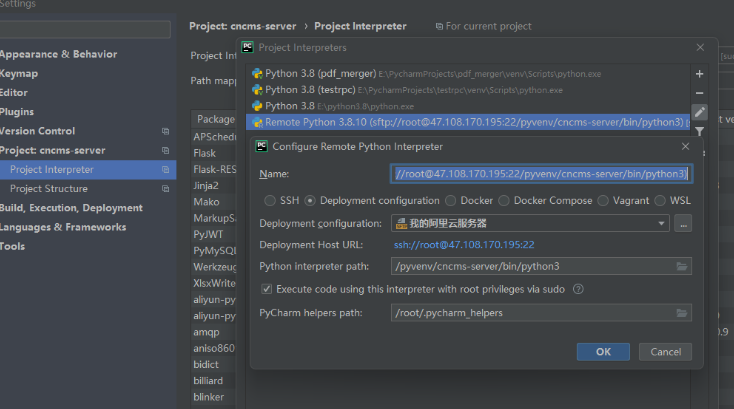The width and height of the screenshot is (734, 409).
Task: Add a new interpreter with plus icon
Action: coord(699,74)
